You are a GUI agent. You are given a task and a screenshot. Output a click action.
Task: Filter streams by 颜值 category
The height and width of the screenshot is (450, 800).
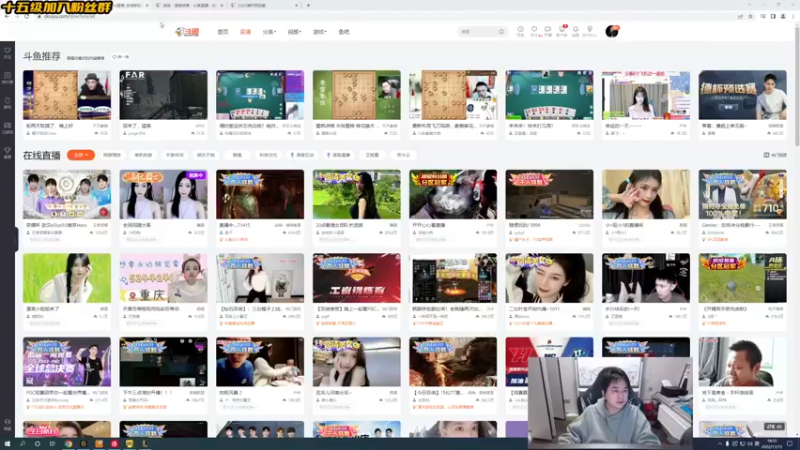point(237,155)
